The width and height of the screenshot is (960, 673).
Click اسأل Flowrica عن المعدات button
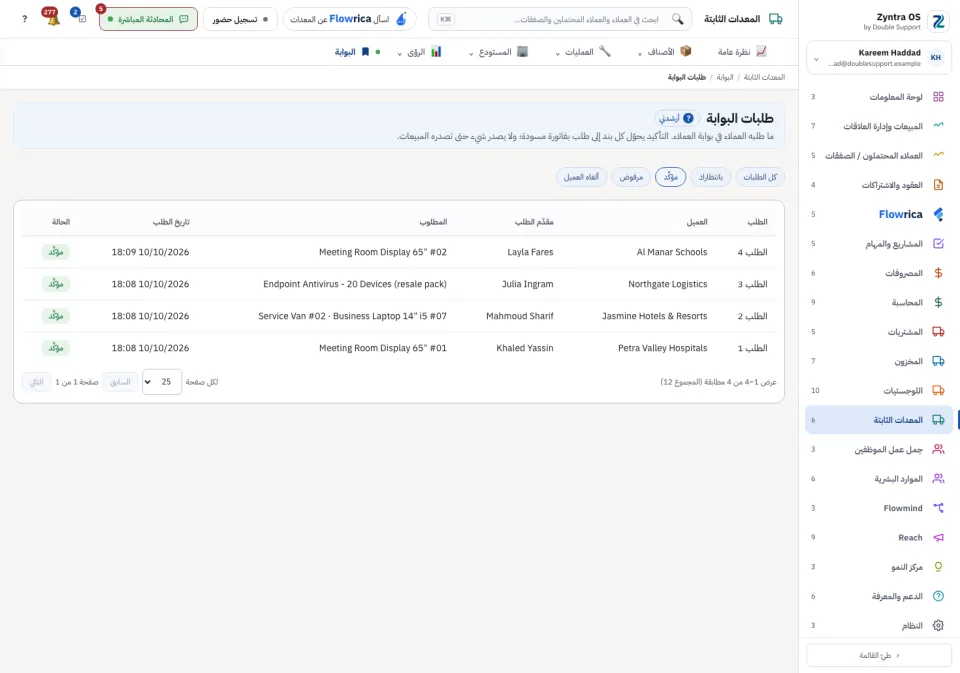tap(349, 19)
